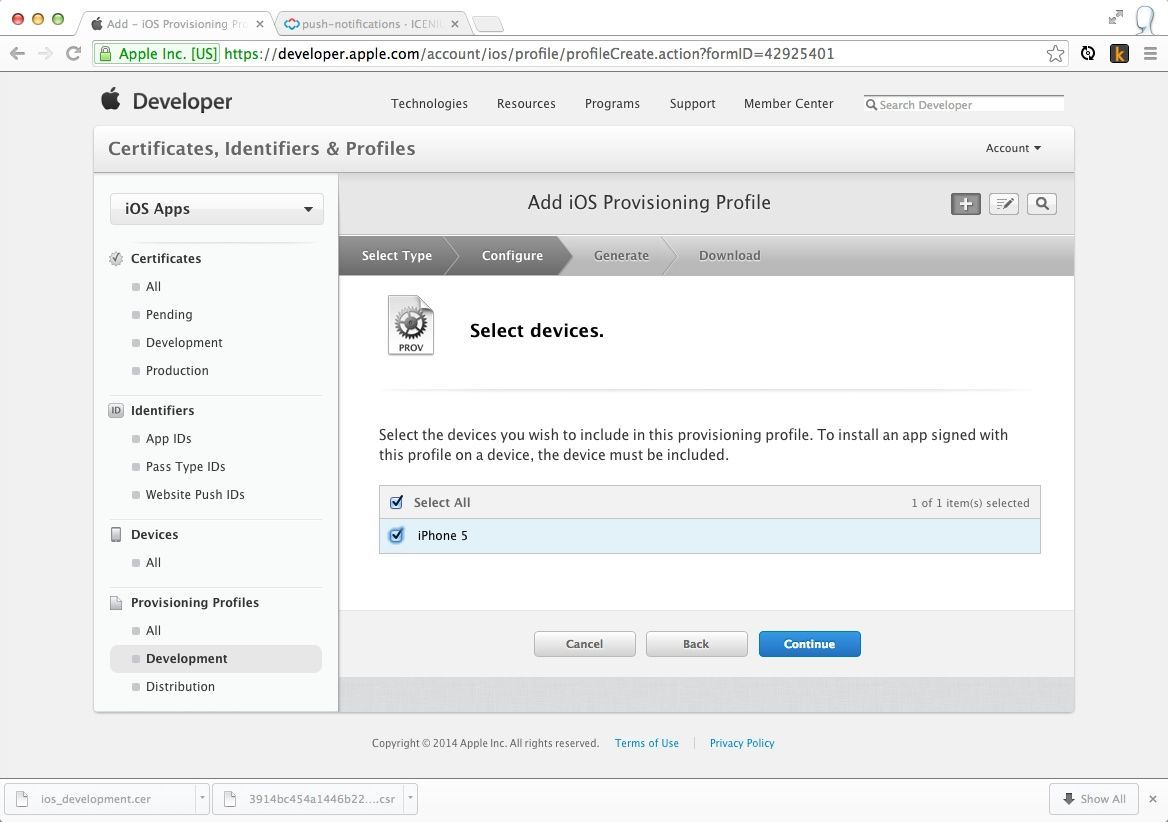Switch to the push-notifications browser tab
The width and height of the screenshot is (1168, 822).
[370, 24]
